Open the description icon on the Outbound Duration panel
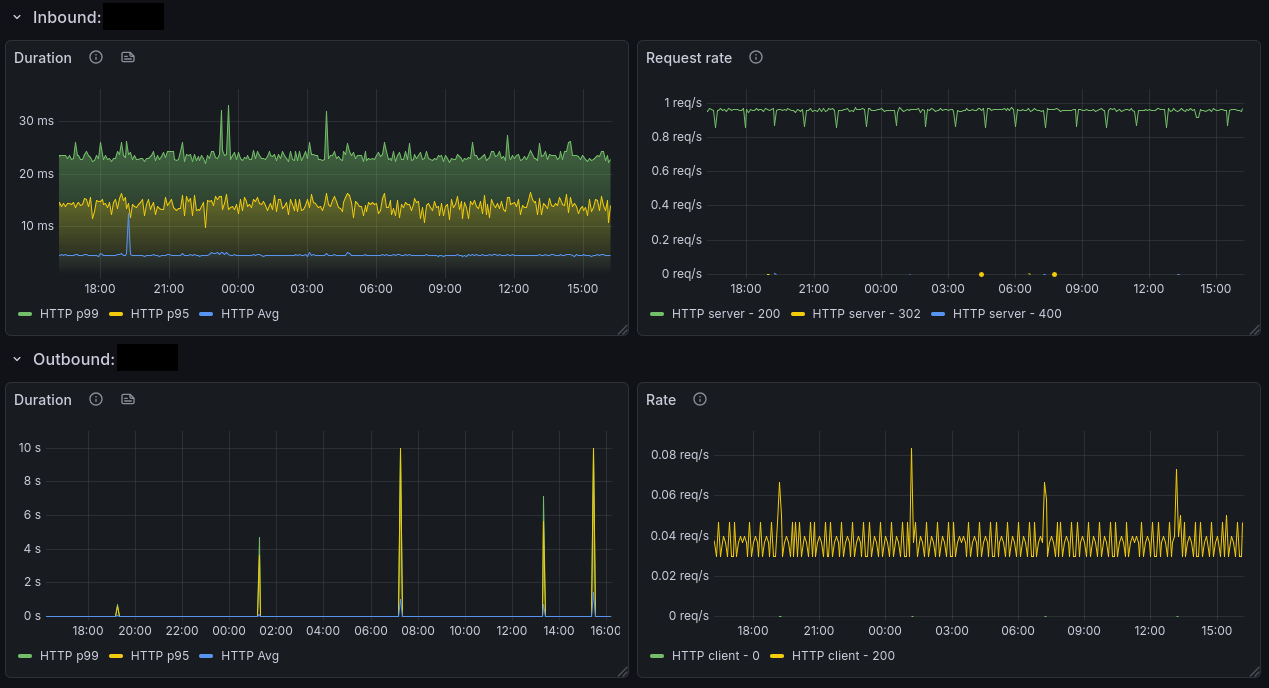Viewport: 1269px width, 688px height. [127, 399]
